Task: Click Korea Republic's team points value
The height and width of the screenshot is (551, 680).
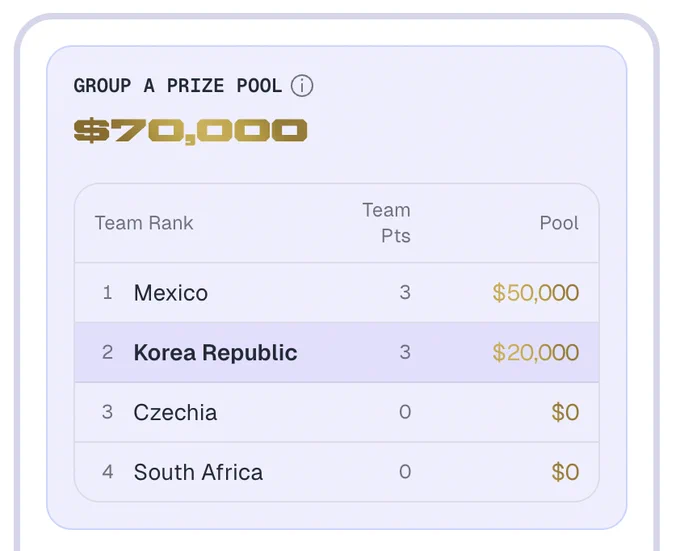Action: tap(405, 352)
